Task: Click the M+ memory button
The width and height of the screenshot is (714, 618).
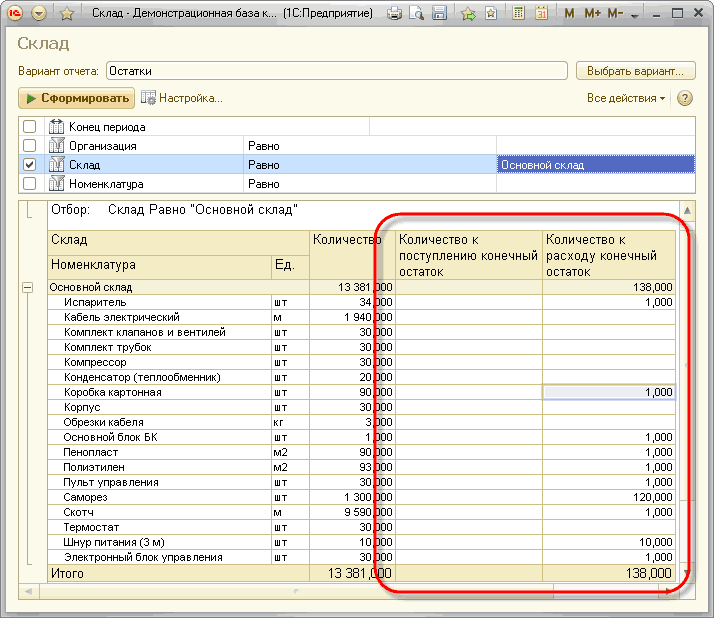Action: point(592,14)
